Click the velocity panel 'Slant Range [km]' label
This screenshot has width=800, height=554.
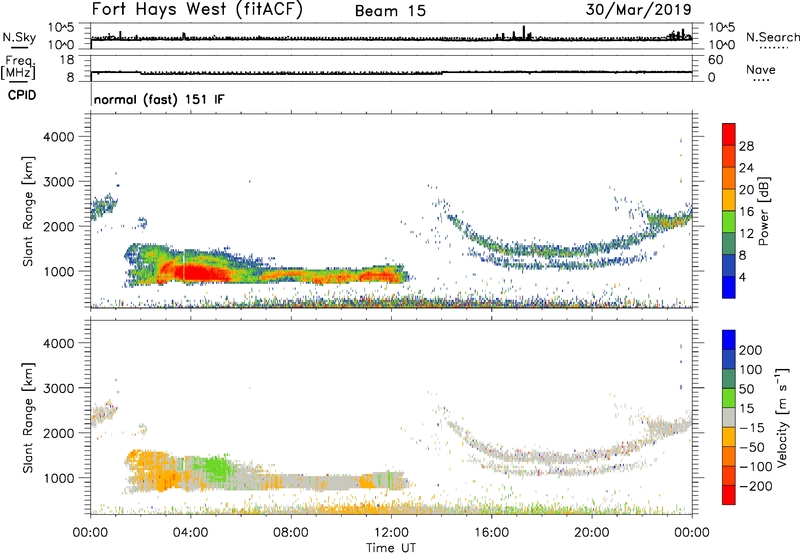click(x=28, y=417)
